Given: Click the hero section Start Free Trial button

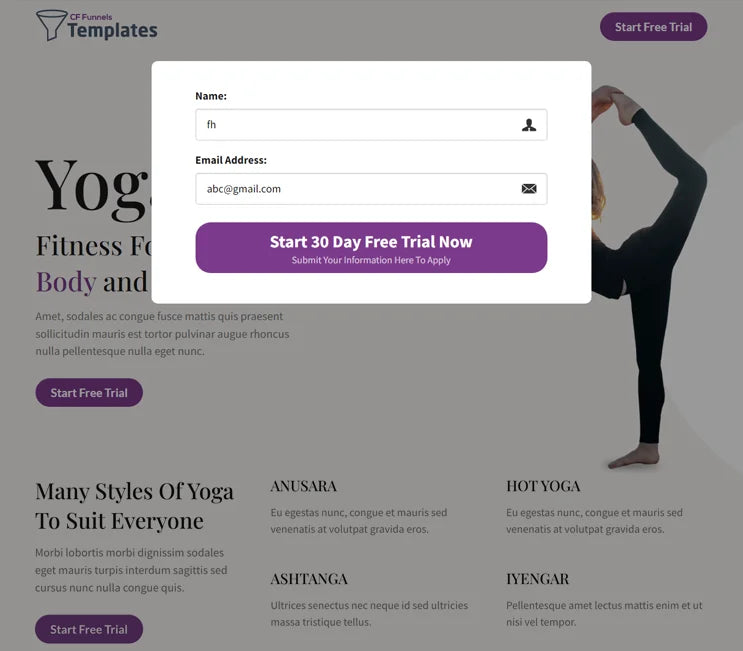Looking at the screenshot, I should coord(89,393).
